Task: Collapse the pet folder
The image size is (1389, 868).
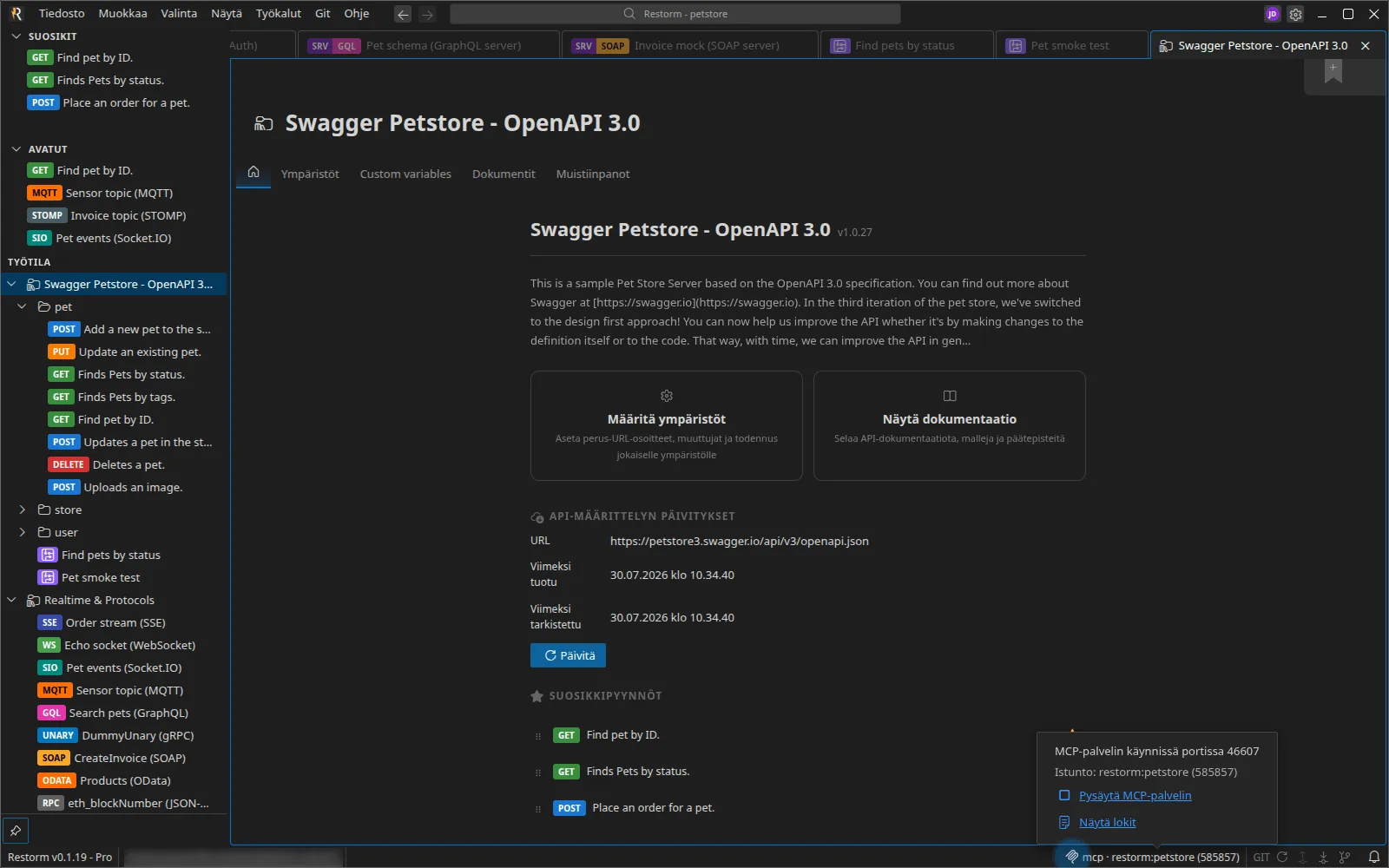Action: (x=23, y=306)
